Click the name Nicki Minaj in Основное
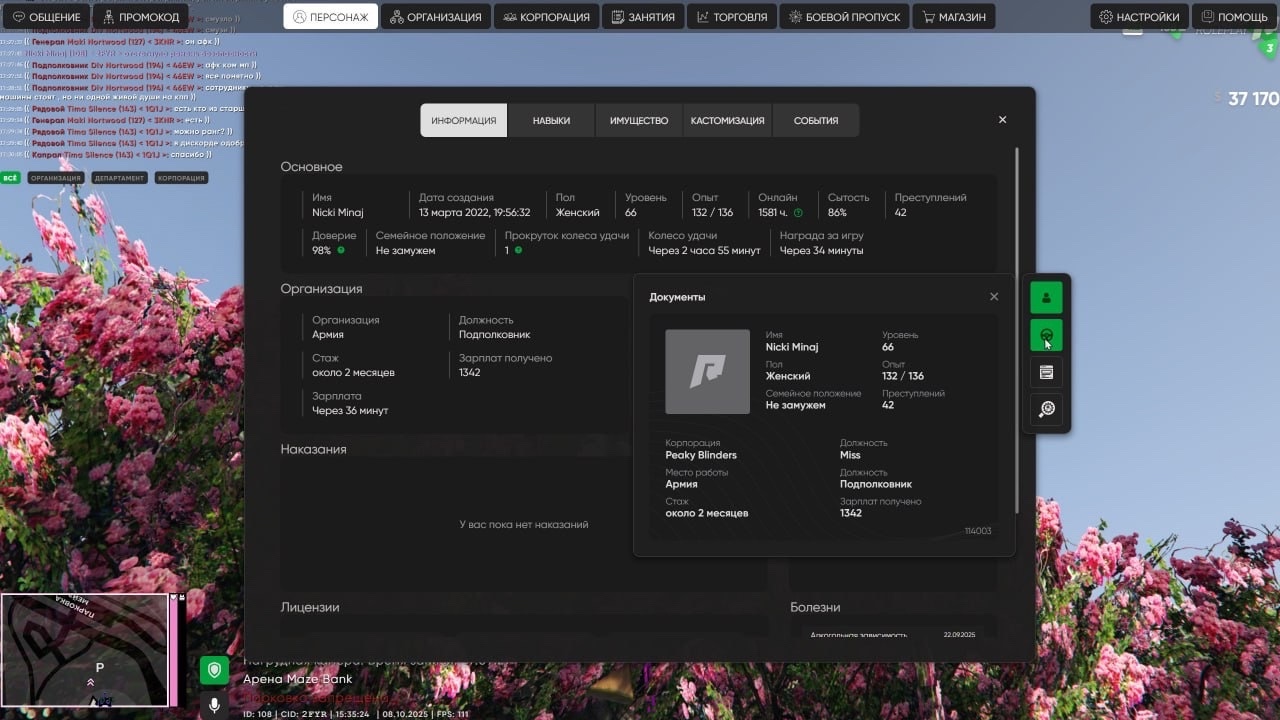Image resolution: width=1280 pixels, height=720 pixels. point(338,213)
